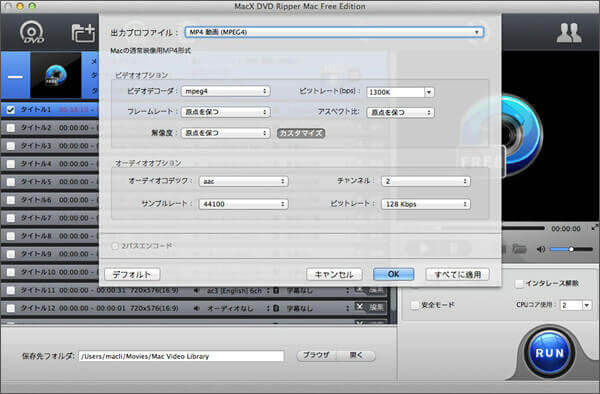Open the audio ビットレート 128 Kbps dropdown
Image resolution: width=600 pixels, height=394 pixels.
[426, 204]
